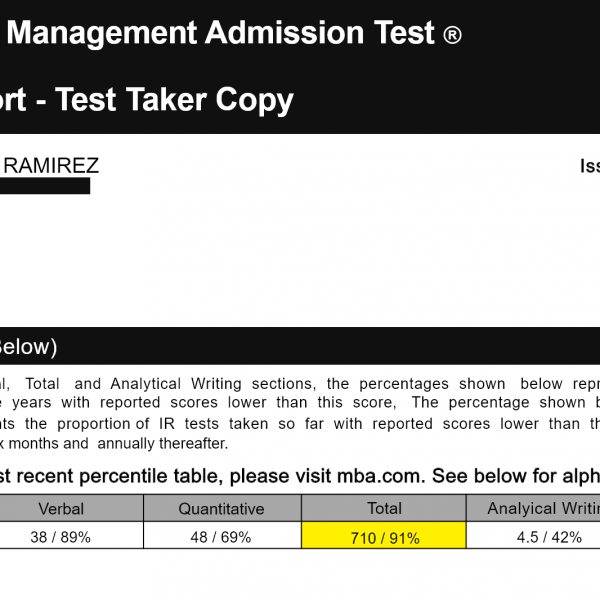
Task: Click the registered trademark symbol in the title
Action: pos(451,37)
